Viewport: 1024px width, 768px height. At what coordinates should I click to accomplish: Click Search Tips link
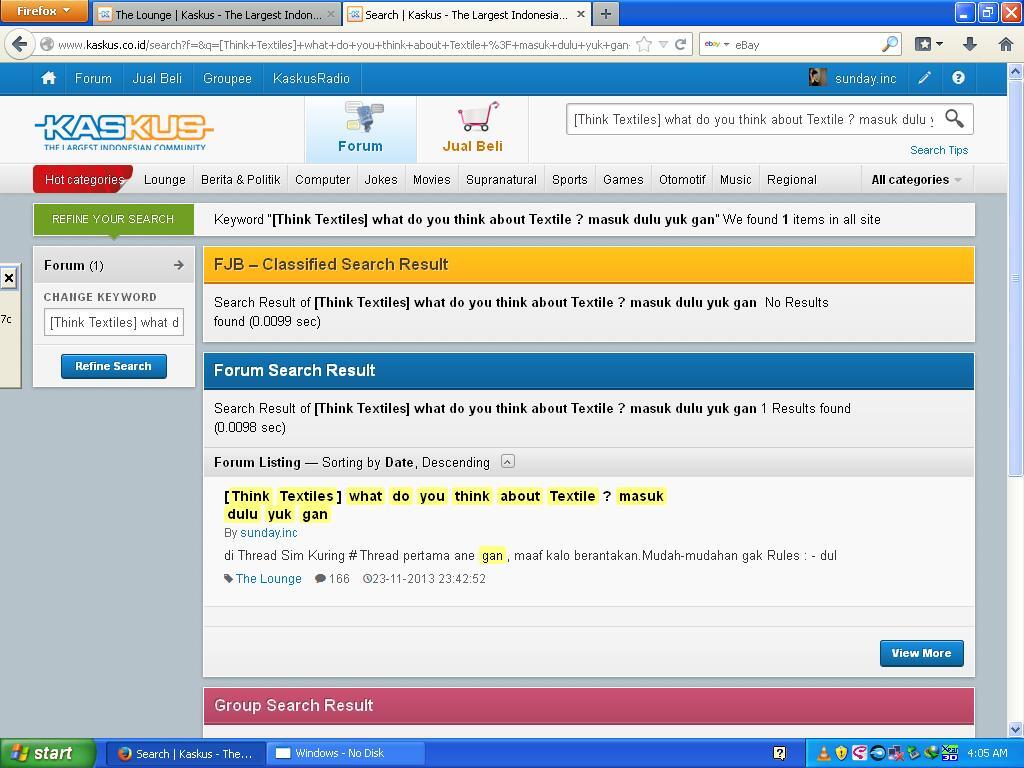tap(939, 150)
